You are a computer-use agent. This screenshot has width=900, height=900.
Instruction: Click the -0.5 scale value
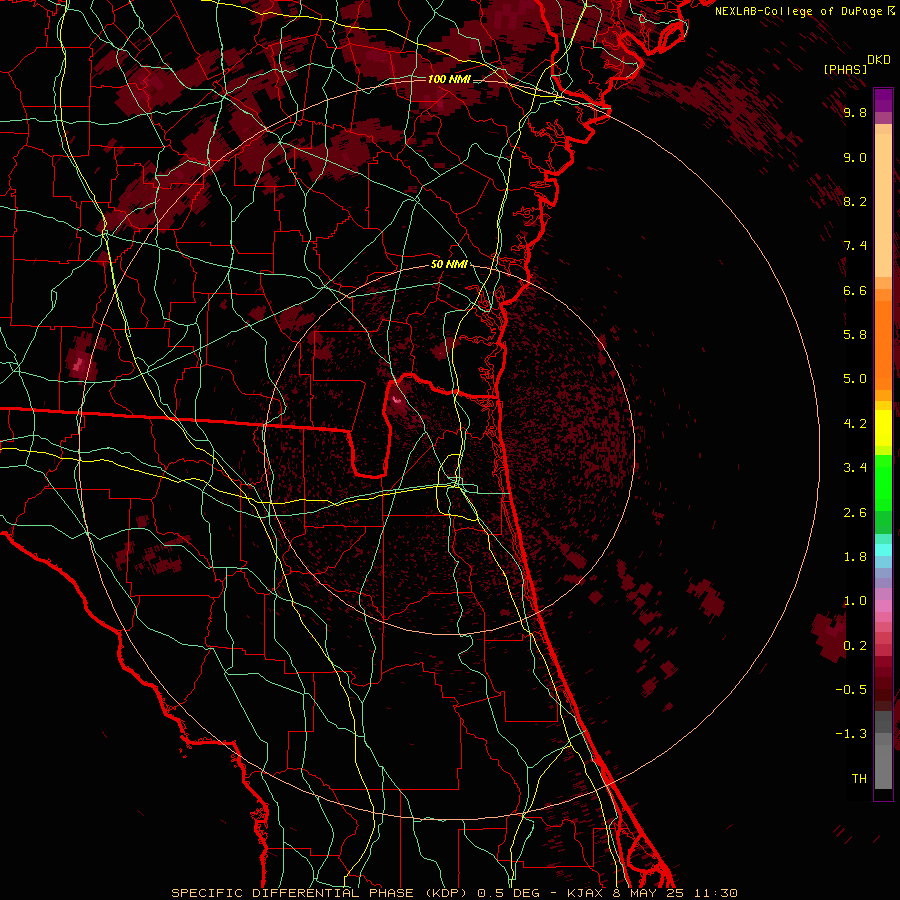coord(851,690)
